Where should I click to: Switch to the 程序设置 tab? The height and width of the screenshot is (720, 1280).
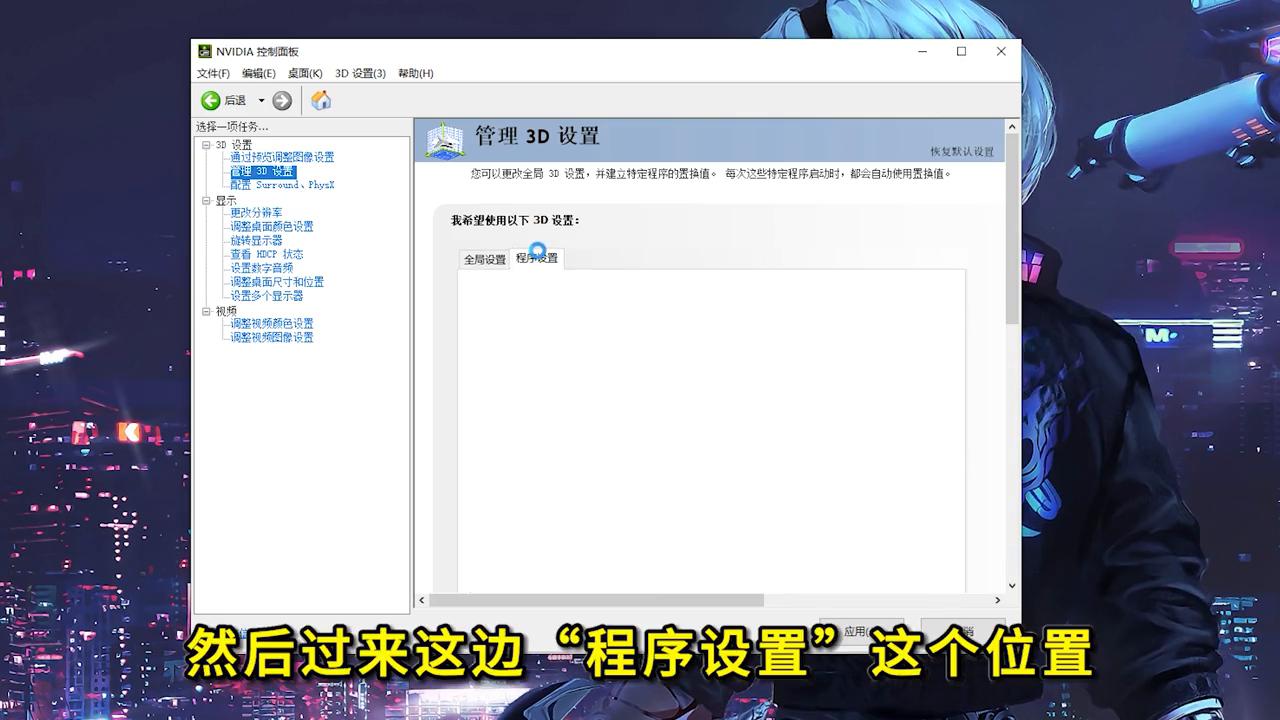536,259
